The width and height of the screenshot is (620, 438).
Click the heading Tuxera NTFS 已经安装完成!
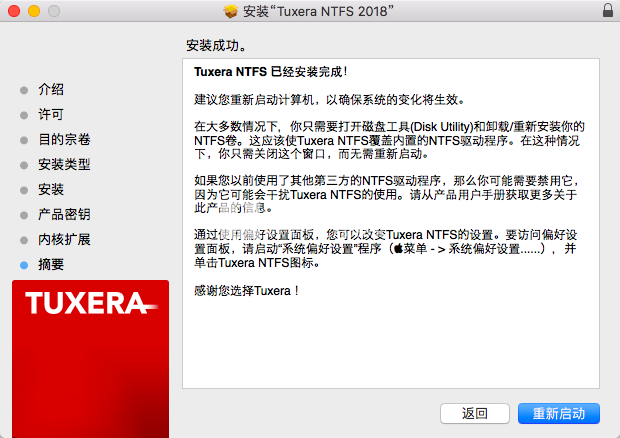[271, 72]
